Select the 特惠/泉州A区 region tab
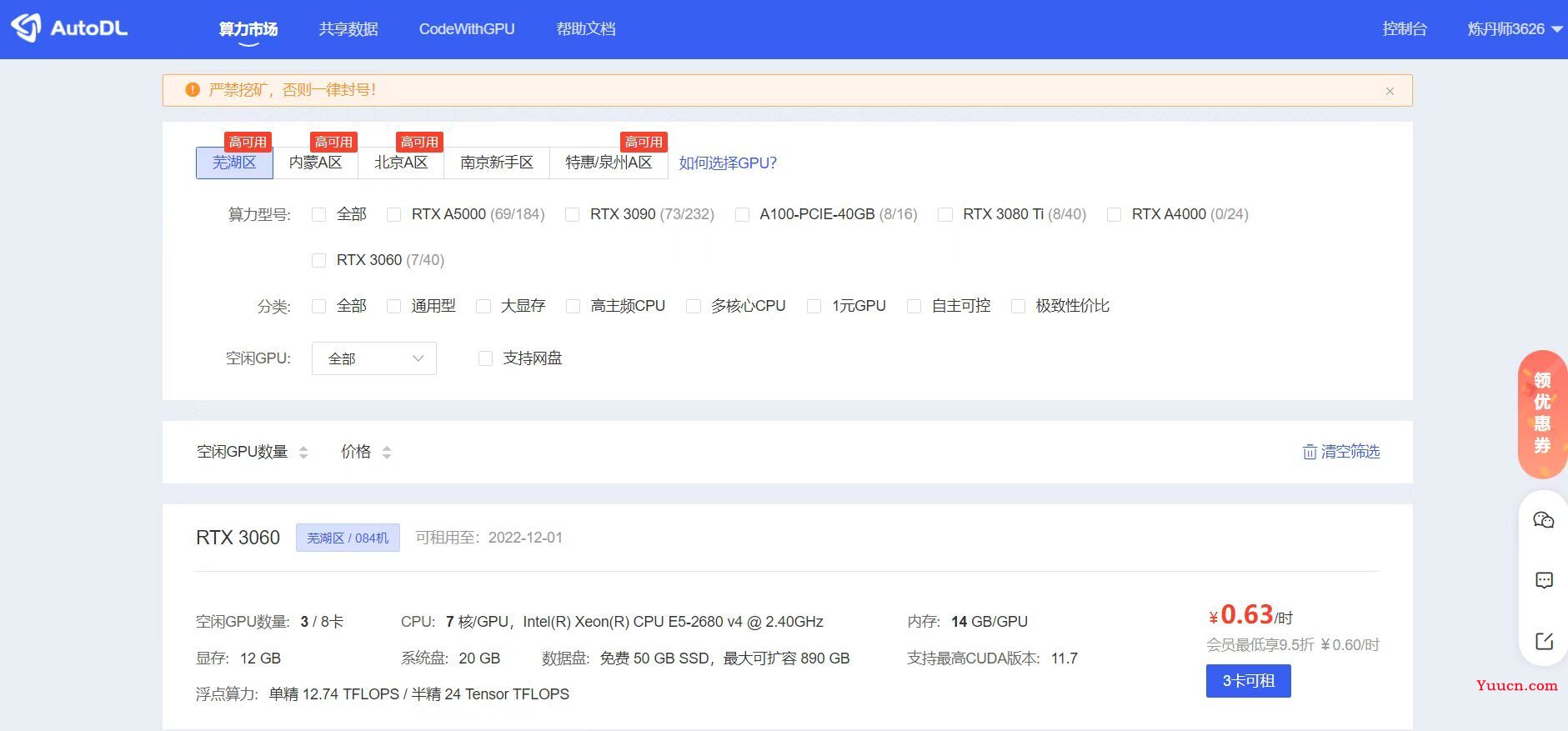The height and width of the screenshot is (731, 1568). click(609, 163)
